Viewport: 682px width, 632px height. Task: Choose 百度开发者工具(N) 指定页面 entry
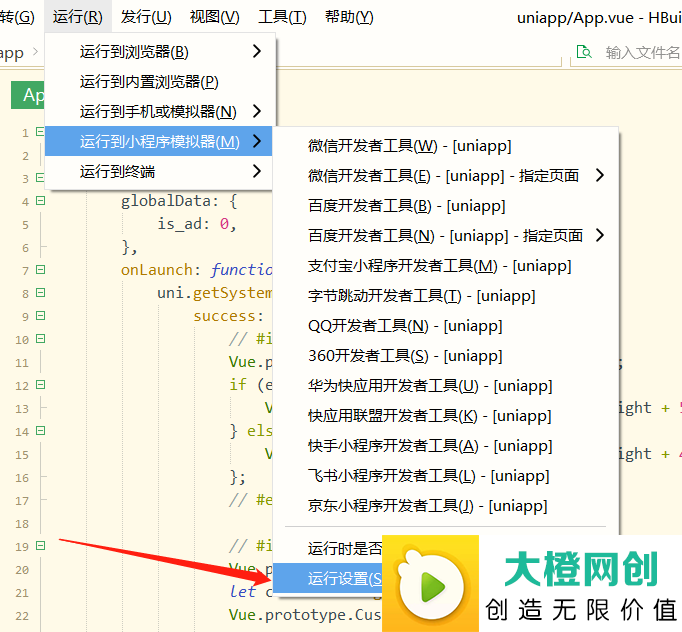coord(445,235)
